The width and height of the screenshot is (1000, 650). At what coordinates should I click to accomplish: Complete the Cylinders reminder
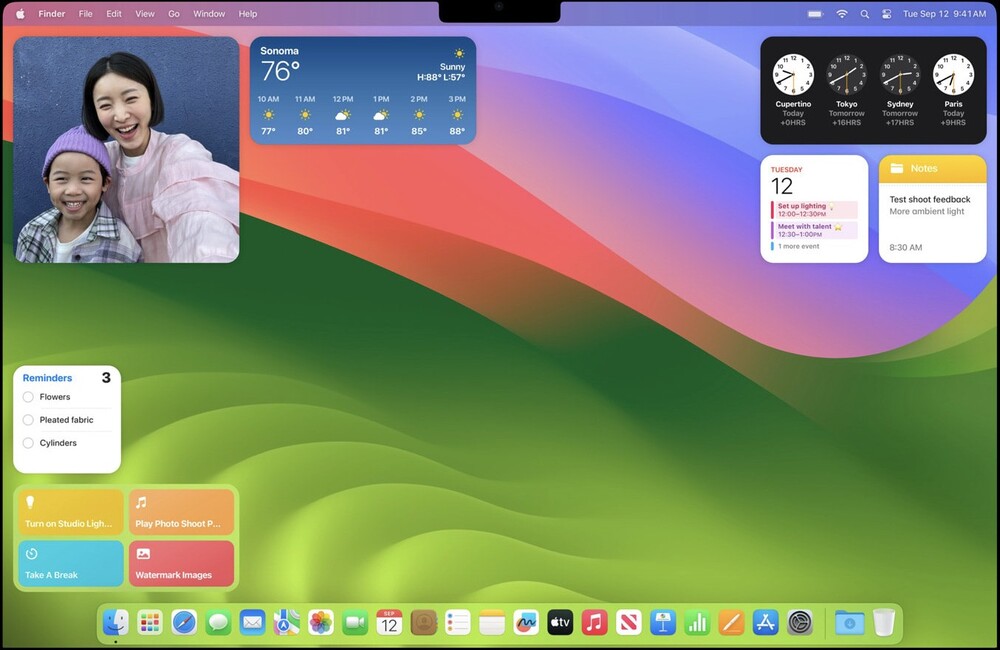(x=28, y=443)
